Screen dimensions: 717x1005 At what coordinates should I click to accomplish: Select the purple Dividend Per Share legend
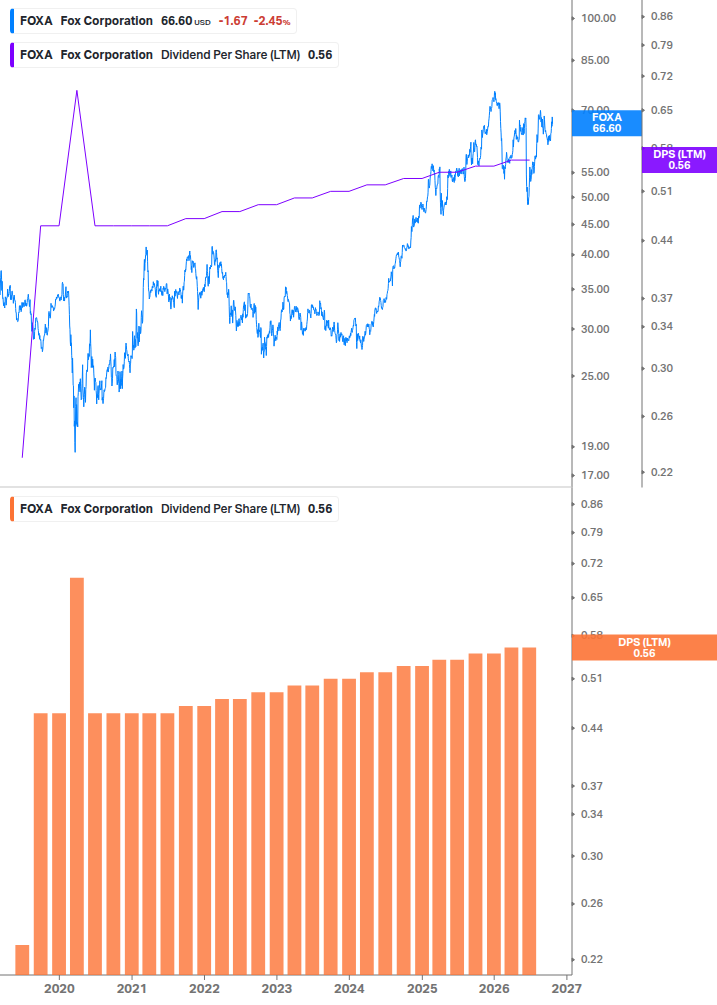(174, 55)
